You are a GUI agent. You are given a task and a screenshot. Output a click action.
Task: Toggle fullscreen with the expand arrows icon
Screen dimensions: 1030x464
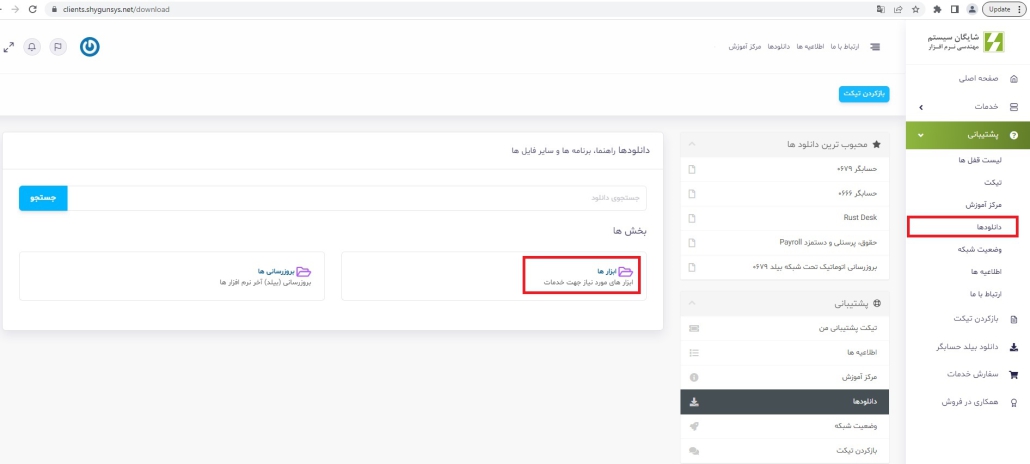tap(9, 47)
